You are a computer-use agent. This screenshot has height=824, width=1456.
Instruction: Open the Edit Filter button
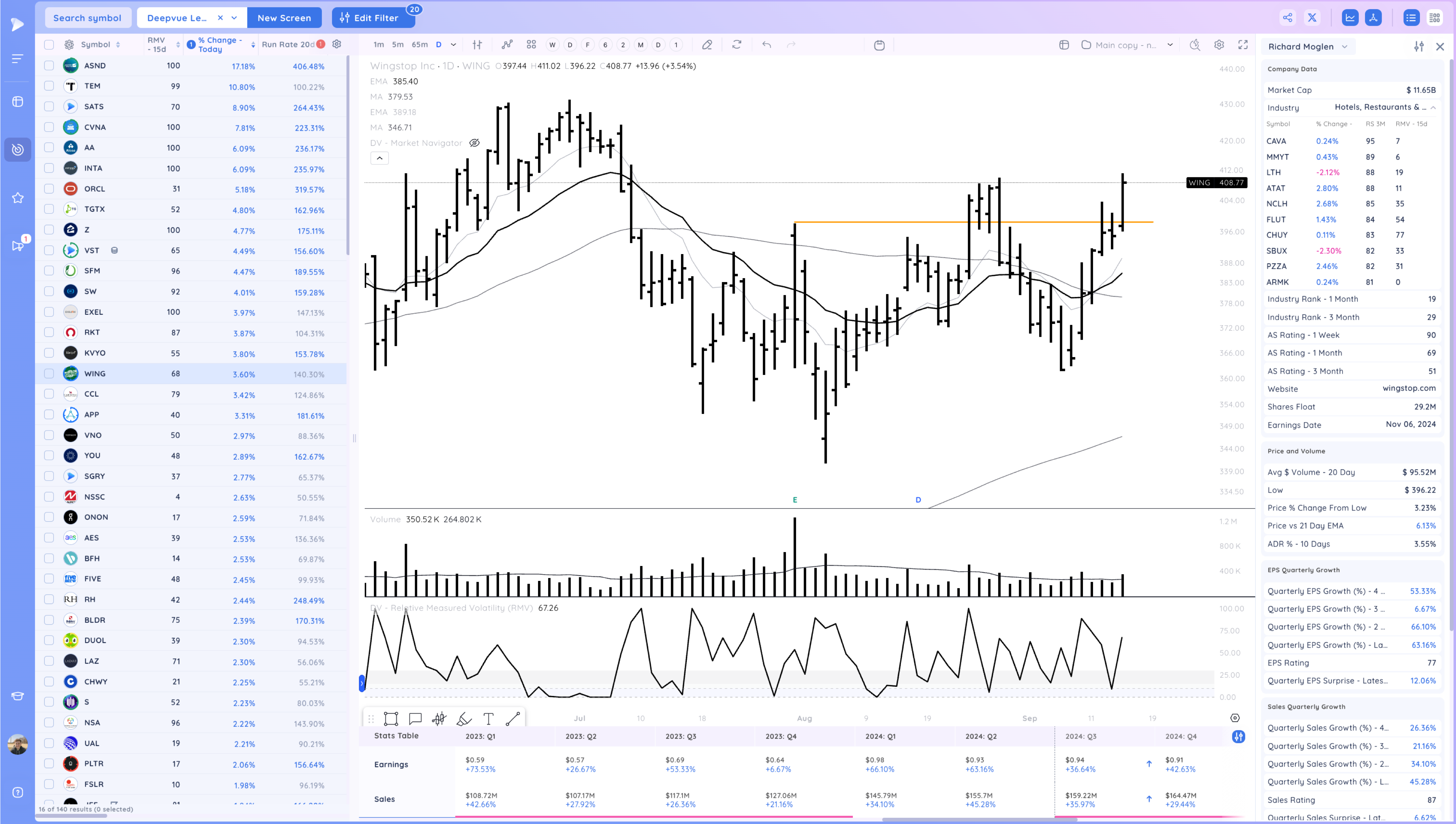pos(373,17)
